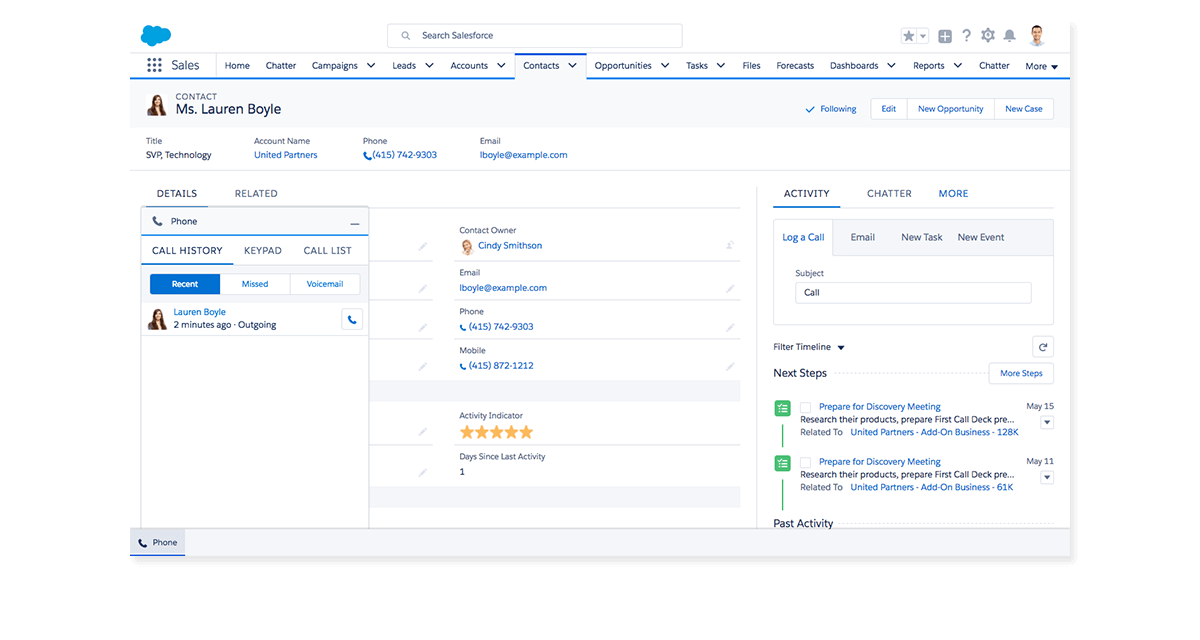Click the global actions plus icon
1200x640 pixels.
tap(946, 36)
